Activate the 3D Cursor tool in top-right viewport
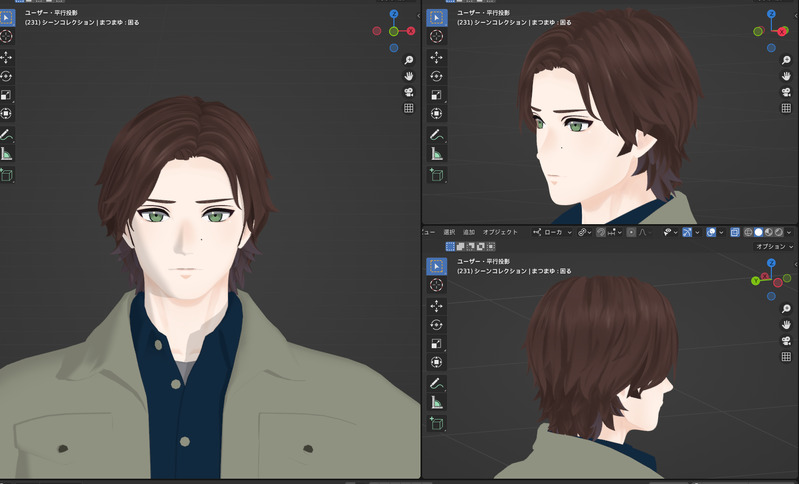Image resolution: width=799 pixels, height=484 pixels. (x=437, y=36)
